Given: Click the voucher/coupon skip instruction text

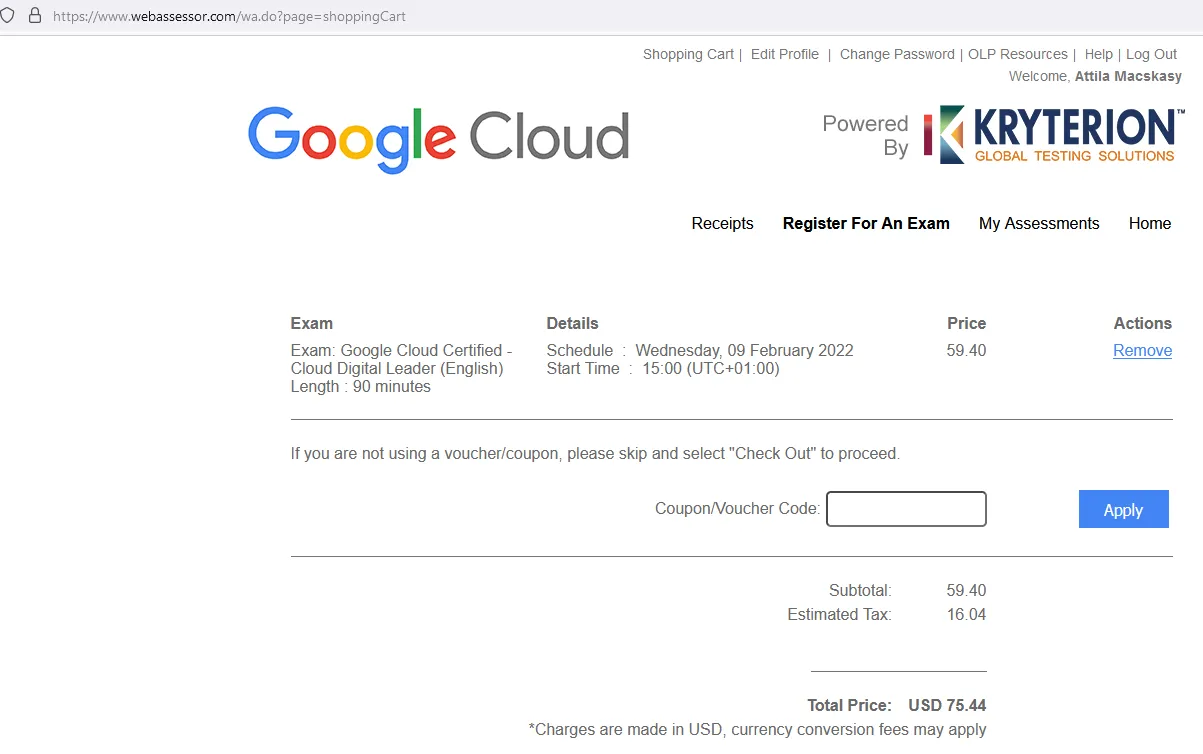Looking at the screenshot, I should (x=595, y=453).
